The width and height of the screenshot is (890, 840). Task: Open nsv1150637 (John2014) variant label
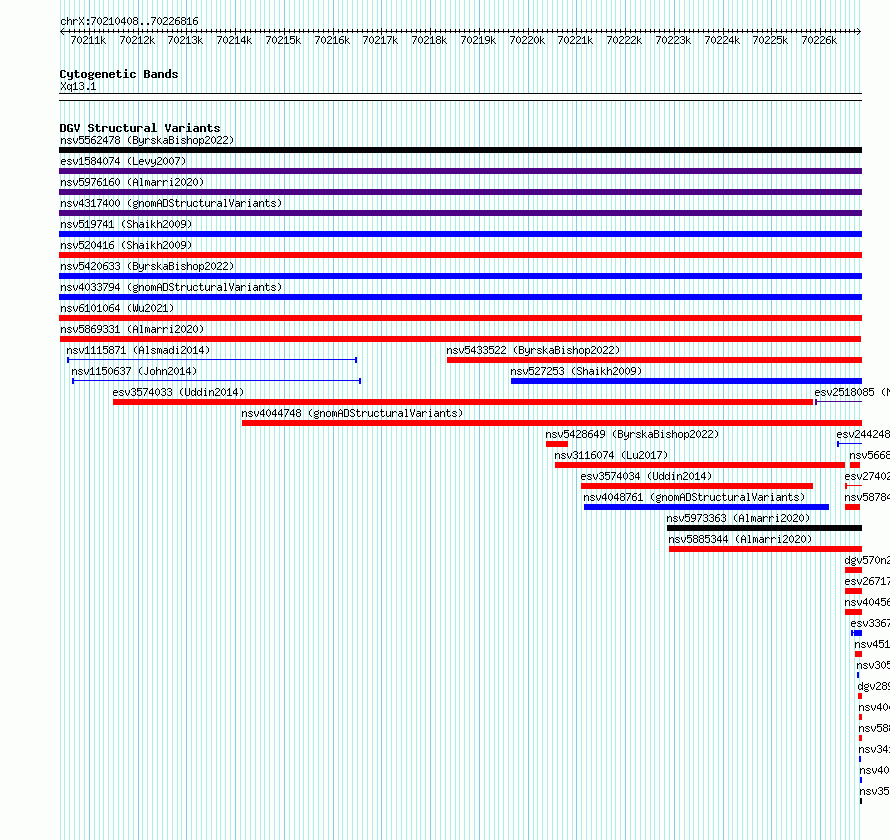coord(134,371)
